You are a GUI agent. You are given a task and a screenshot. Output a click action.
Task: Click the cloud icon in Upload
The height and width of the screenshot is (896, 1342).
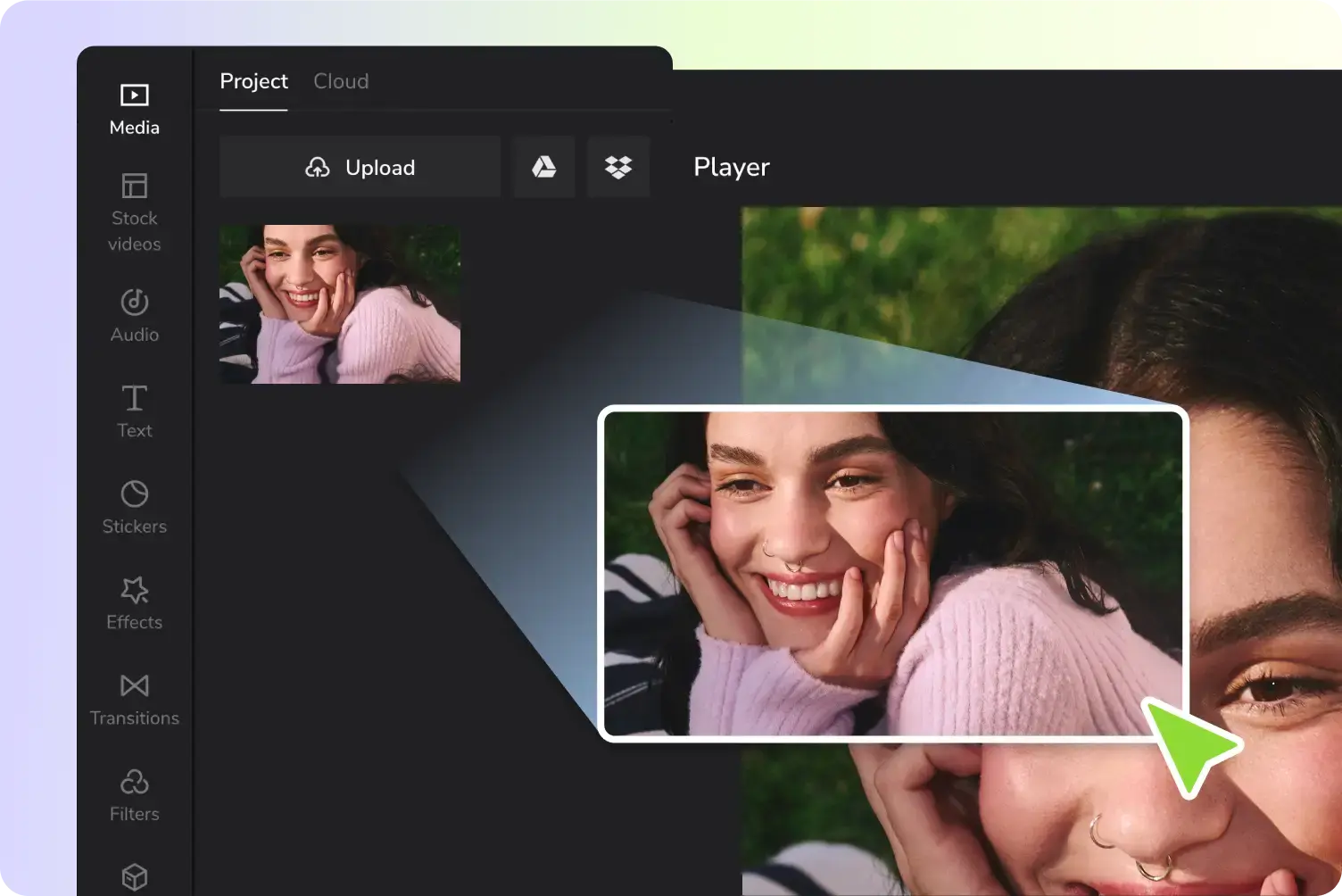click(318, 168)
